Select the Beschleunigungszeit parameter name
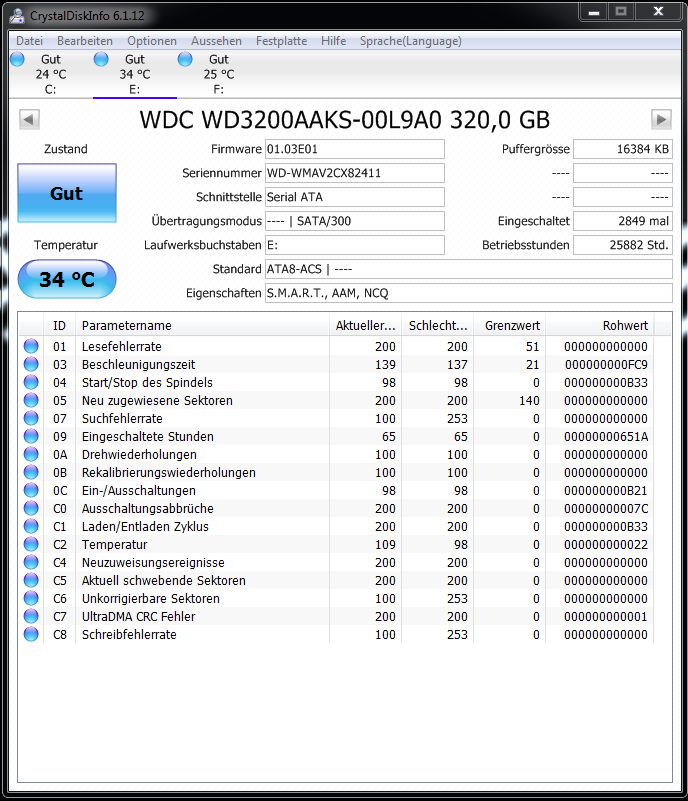Image resolution: width=688 pixels, height=801 pixels. (138, 364)
